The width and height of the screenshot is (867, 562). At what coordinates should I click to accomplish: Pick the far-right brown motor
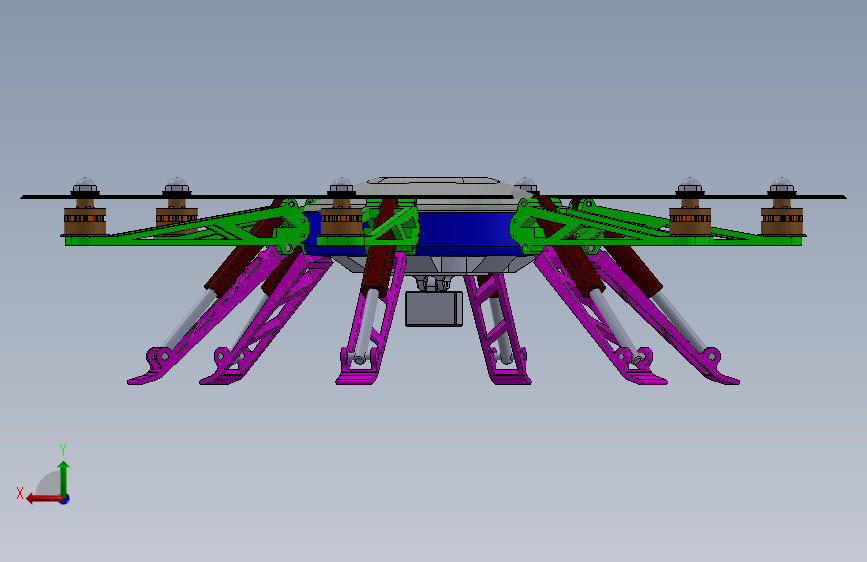(x=781, y=220)
